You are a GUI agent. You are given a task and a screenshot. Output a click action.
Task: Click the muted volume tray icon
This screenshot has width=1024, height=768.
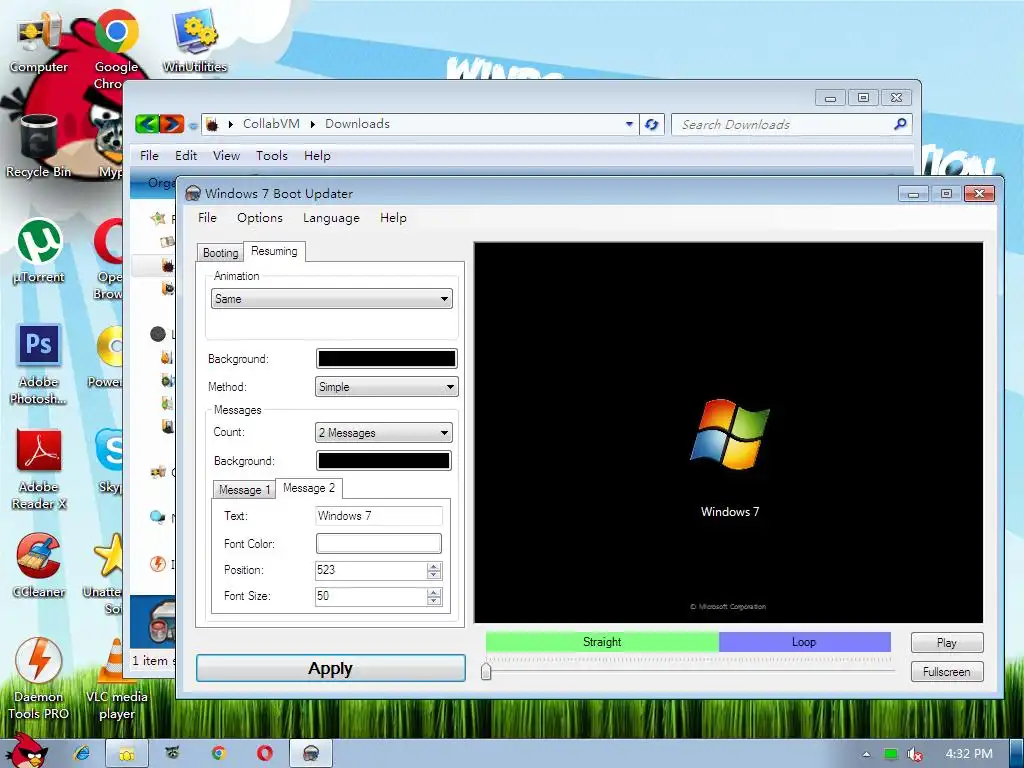pyautogui.click(x=915, y=754)
